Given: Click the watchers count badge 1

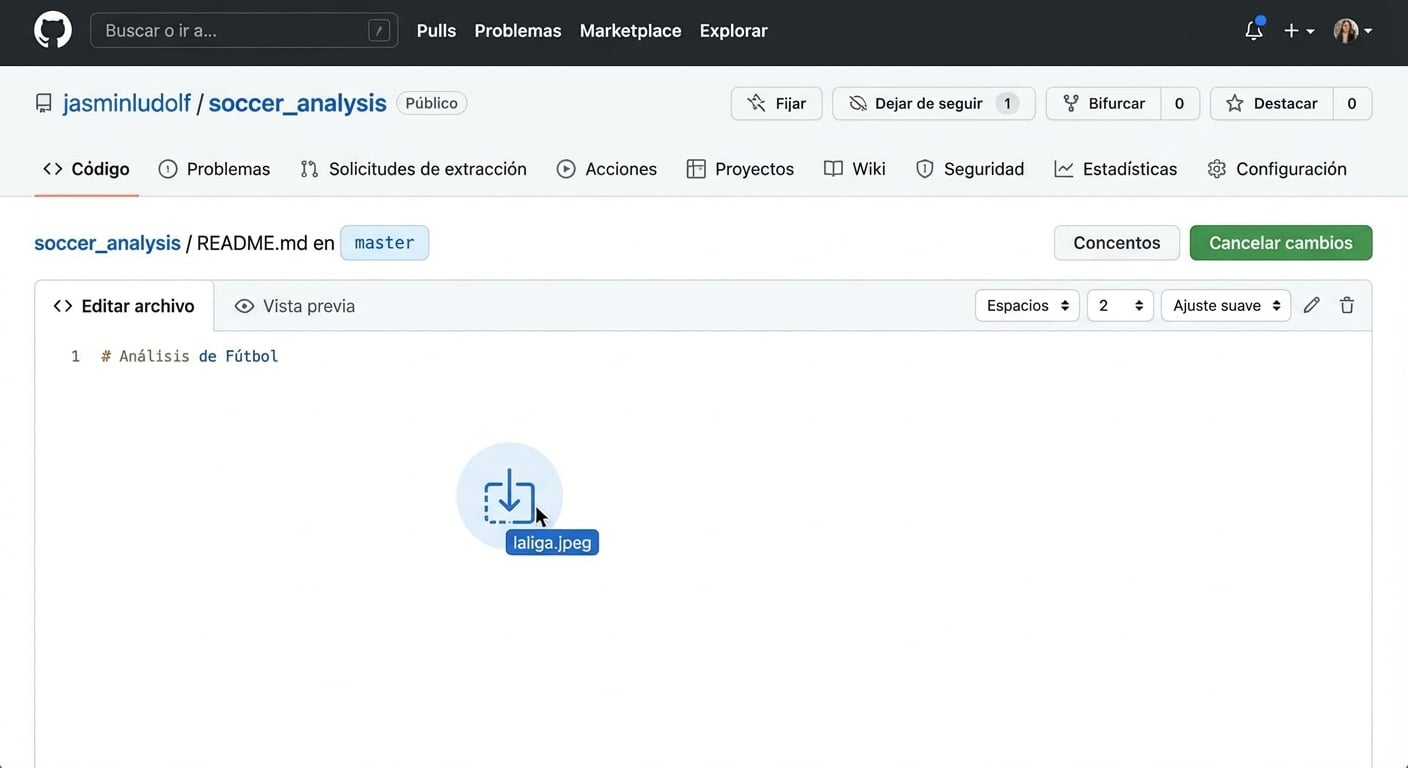Looking at the screenshot, I should pyautogui.click(x=1007, y=103).
